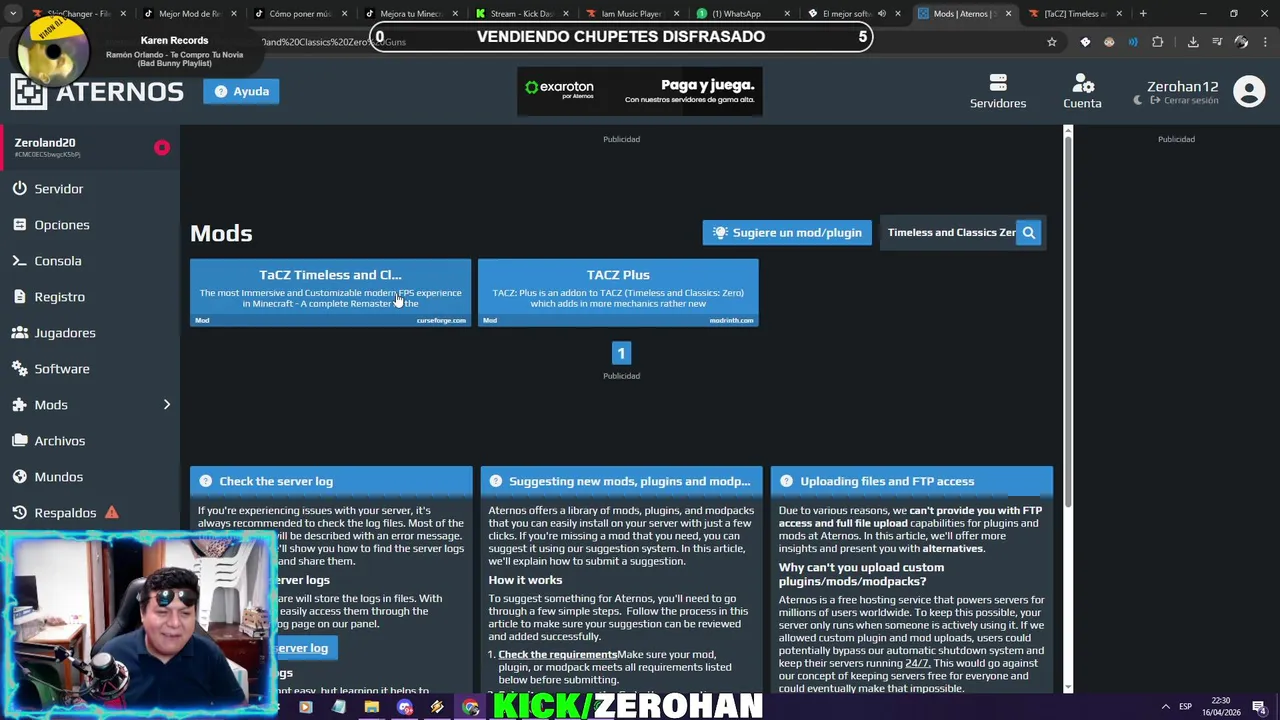
Task: Switch to the Stream - Kick browser tab
Action: coord(520,14)
